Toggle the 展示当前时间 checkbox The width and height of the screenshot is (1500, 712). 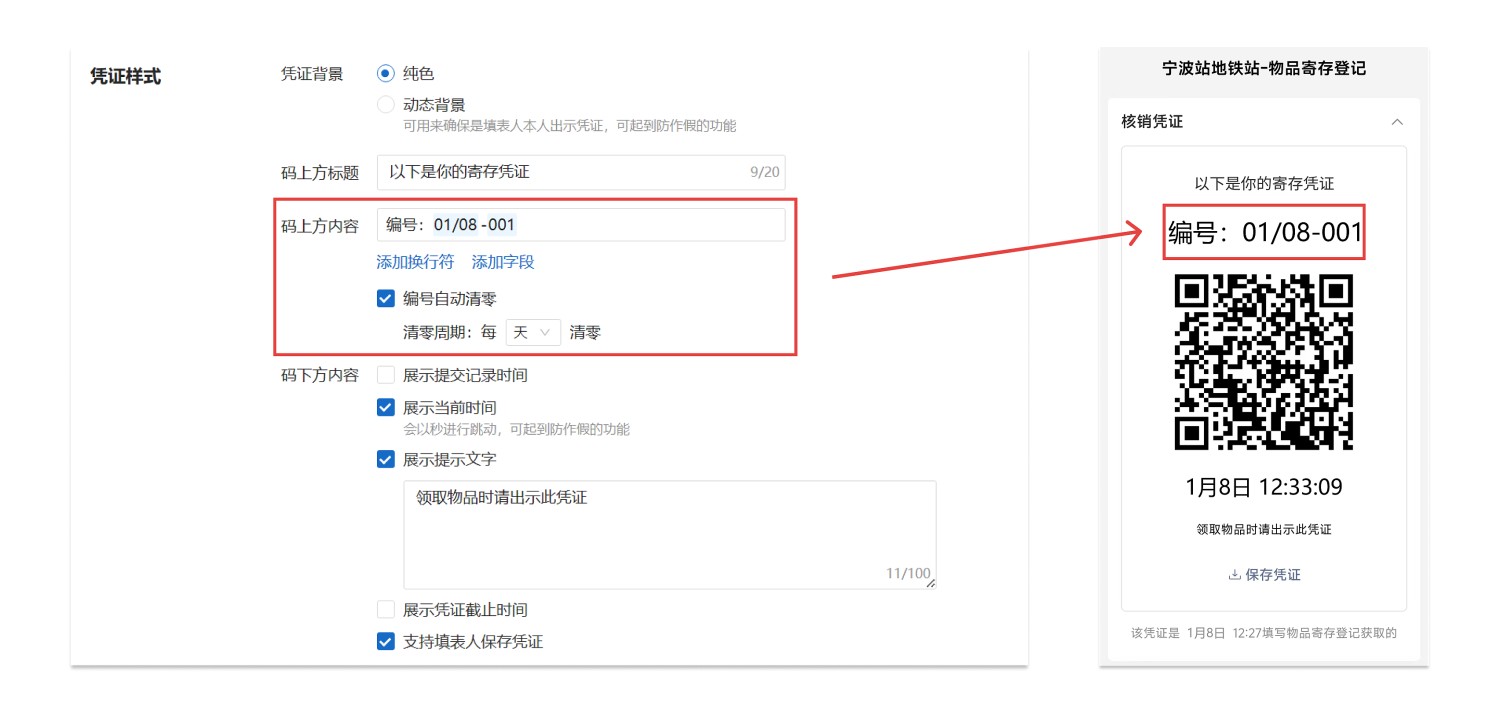[386, 408]
